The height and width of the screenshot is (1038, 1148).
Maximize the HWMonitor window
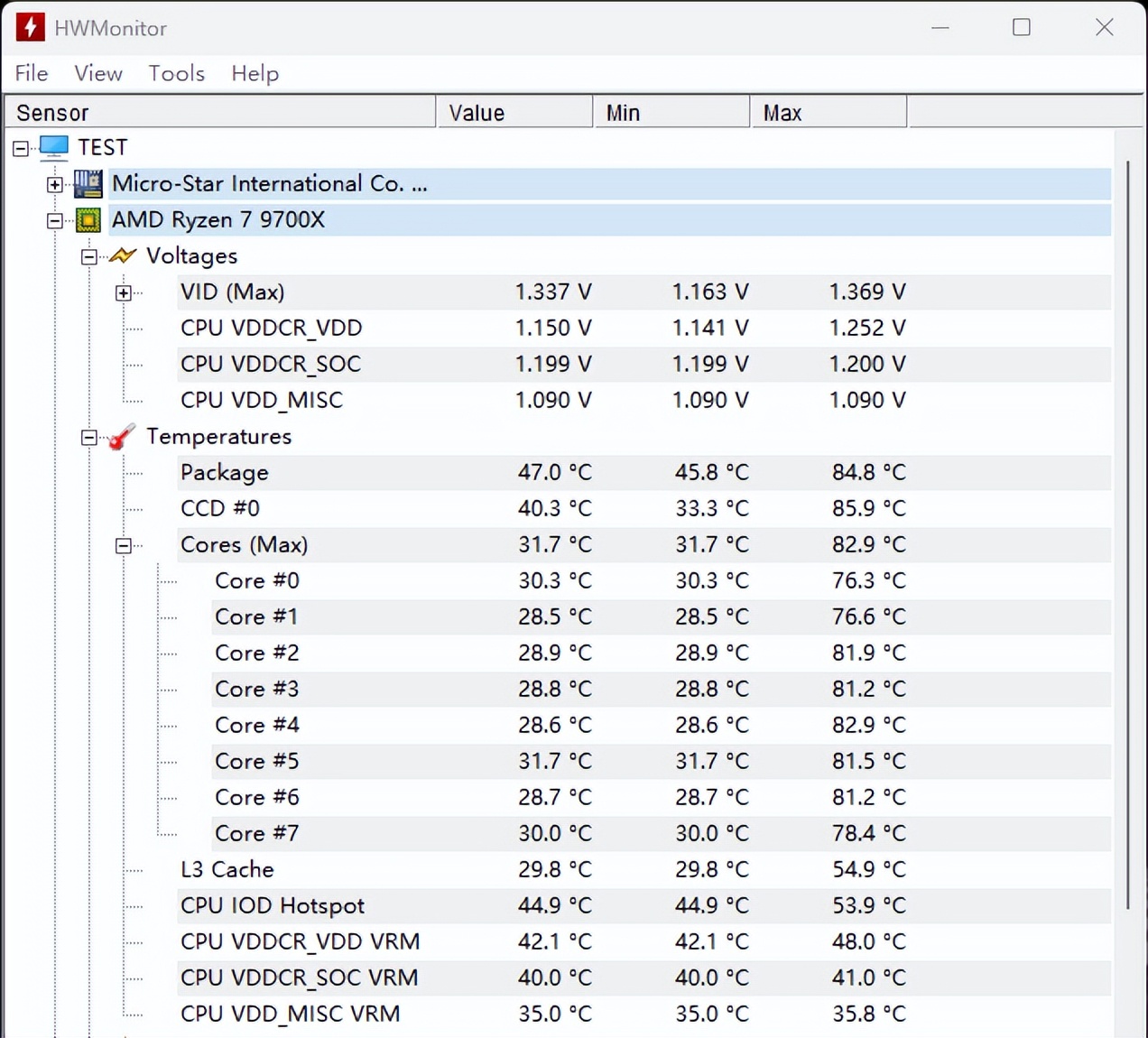(x=1022, y=27)
